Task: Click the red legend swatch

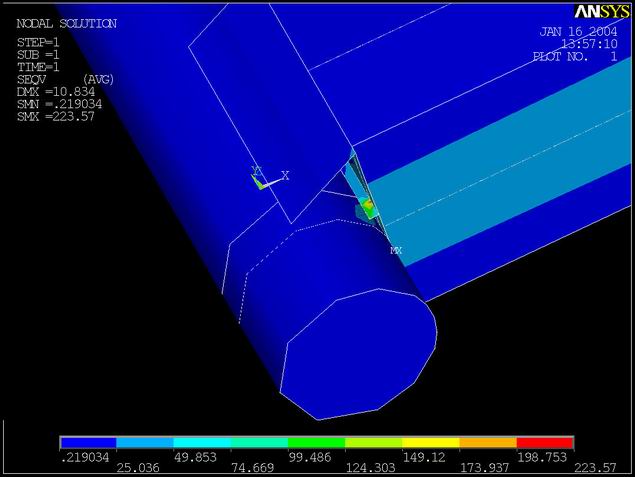Action: [545, 443]
